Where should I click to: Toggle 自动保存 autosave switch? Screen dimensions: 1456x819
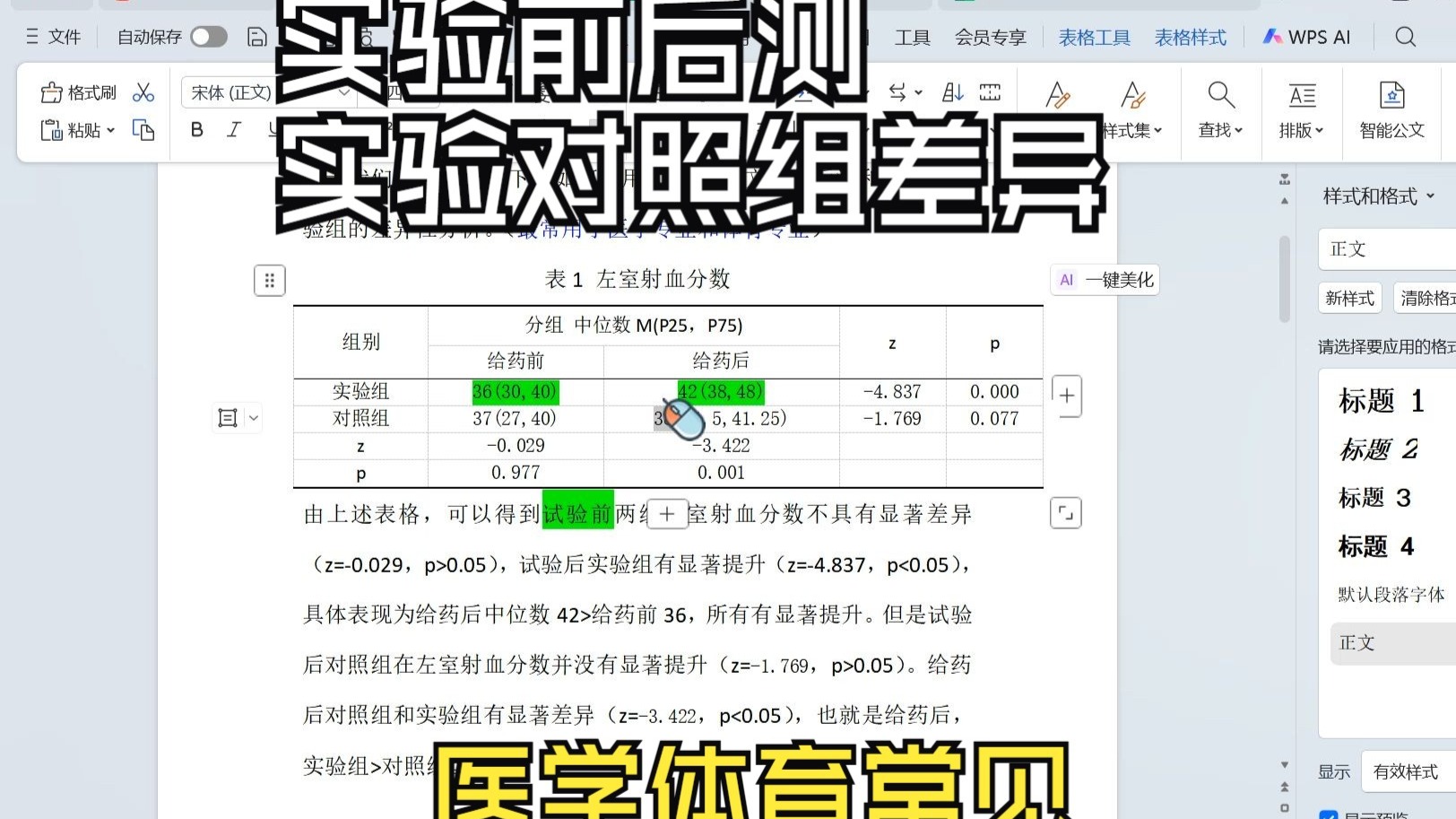208,37
